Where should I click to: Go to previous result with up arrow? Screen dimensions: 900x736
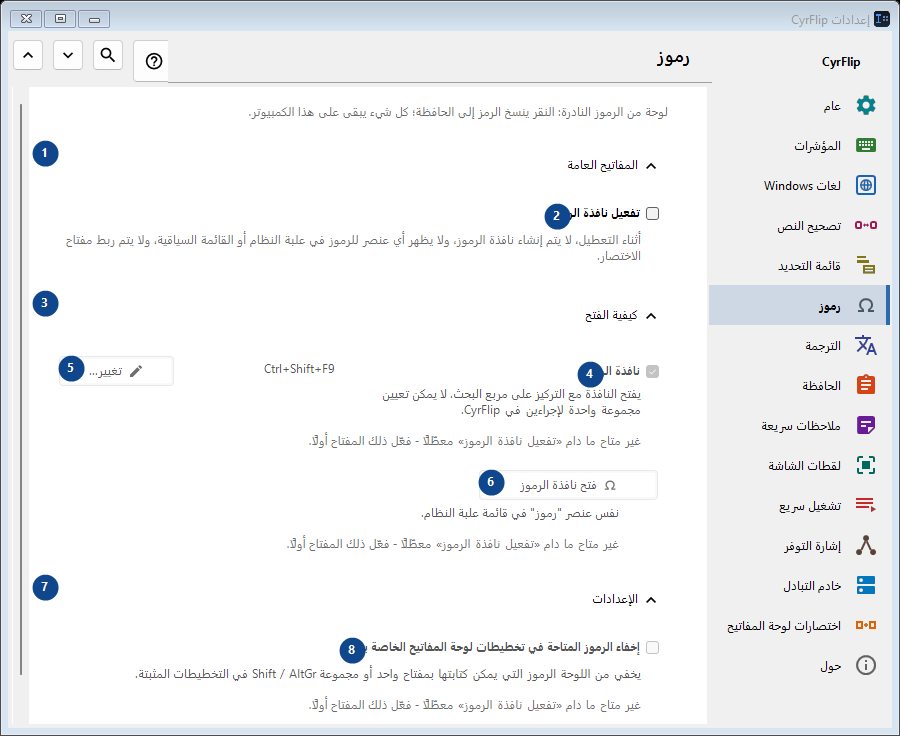28,55
